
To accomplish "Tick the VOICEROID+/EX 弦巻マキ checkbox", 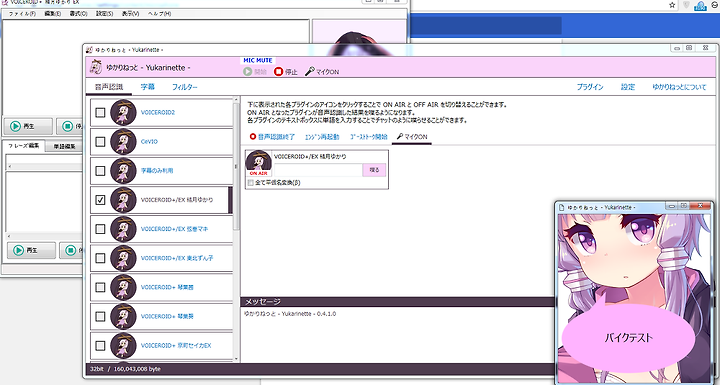I will [100, 229].
